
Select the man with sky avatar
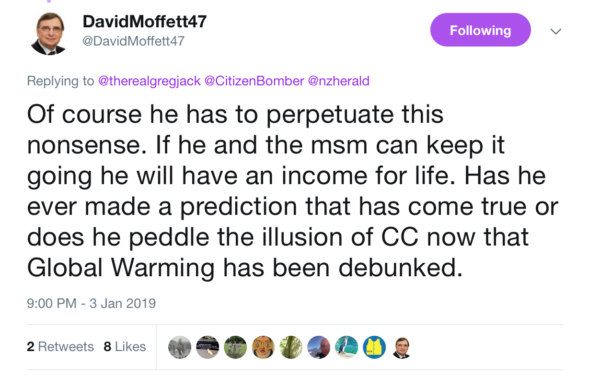click(319, 347)
